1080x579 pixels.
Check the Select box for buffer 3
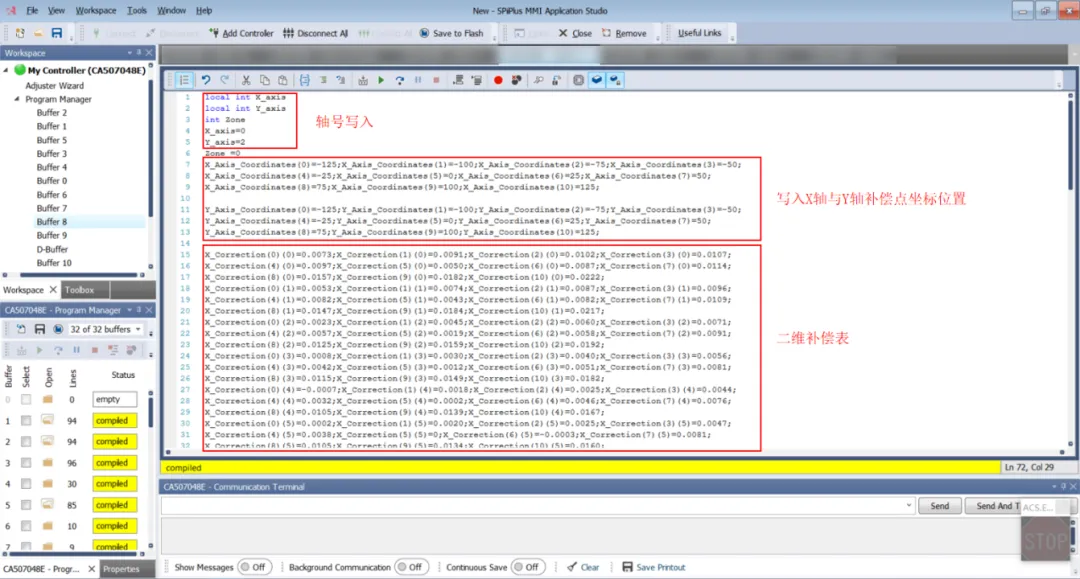click(27, 463)
